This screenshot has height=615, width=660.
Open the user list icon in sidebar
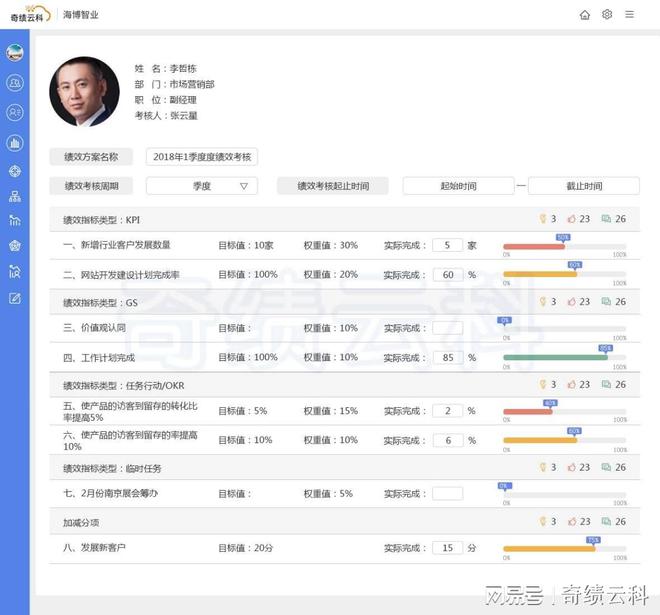pyautogui.click(x=15, y=113)
